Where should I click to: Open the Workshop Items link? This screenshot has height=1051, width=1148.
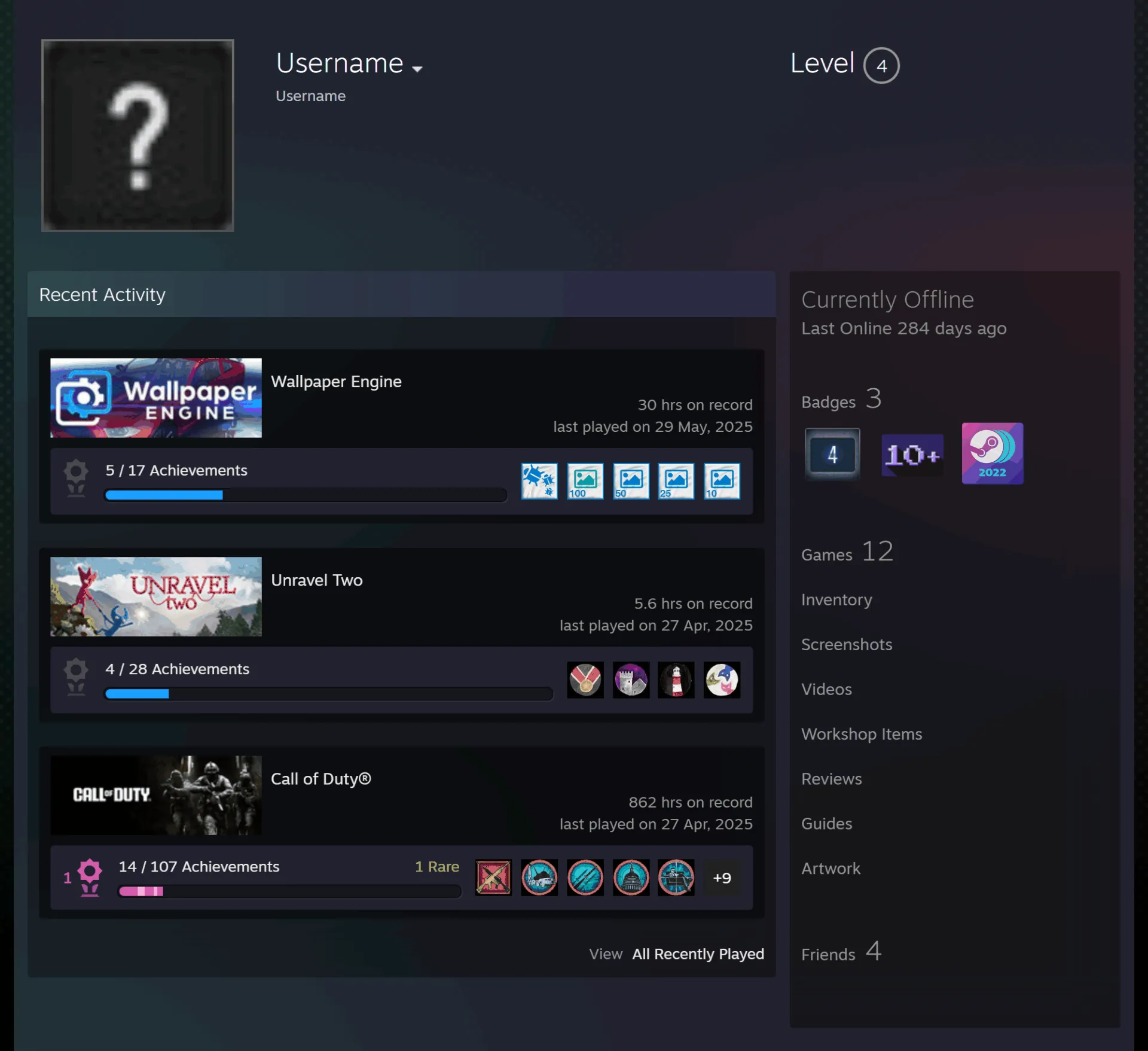tap(861, 734)
